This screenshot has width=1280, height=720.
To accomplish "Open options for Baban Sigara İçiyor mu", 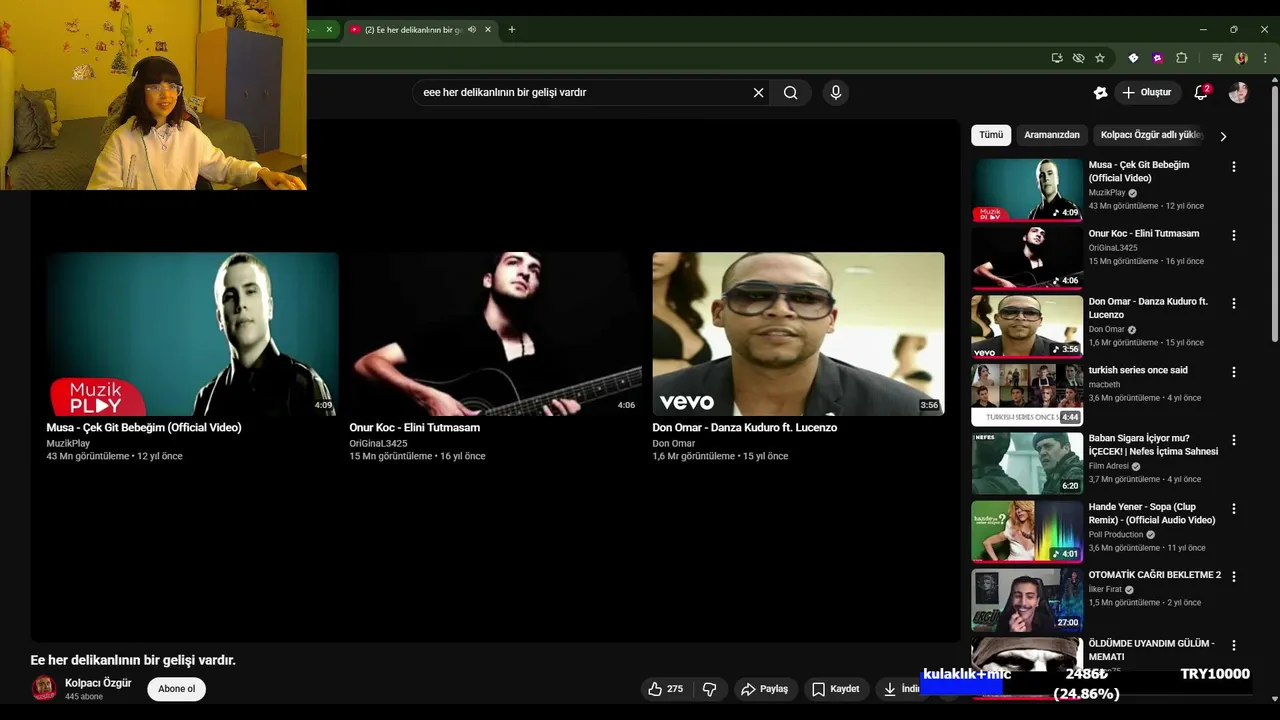I will (1233, 440).
